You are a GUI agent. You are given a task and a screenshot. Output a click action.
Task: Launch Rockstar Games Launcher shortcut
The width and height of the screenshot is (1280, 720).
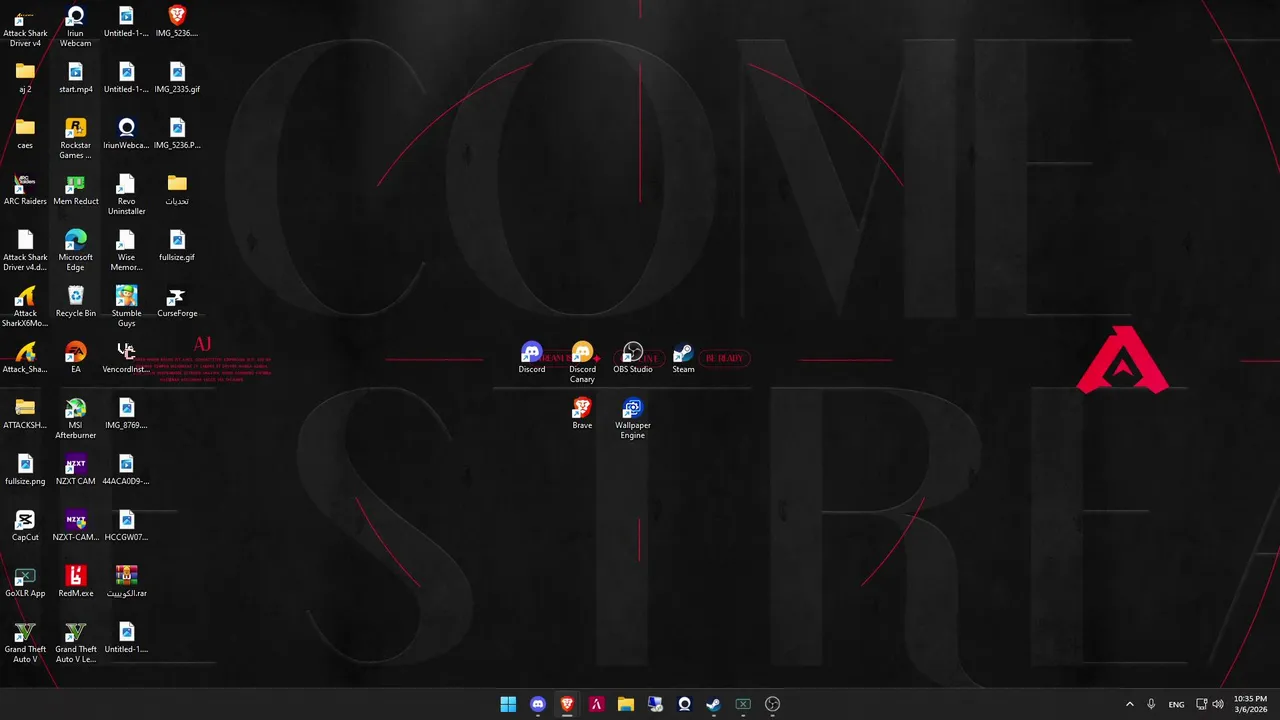tap(75, 139)
